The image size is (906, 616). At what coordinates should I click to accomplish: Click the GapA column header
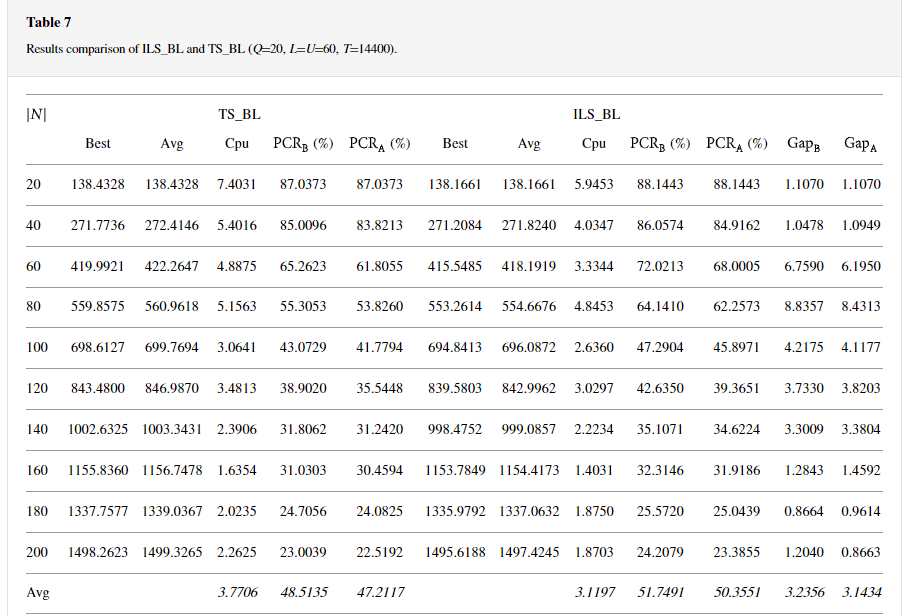[x=860, y=144]
